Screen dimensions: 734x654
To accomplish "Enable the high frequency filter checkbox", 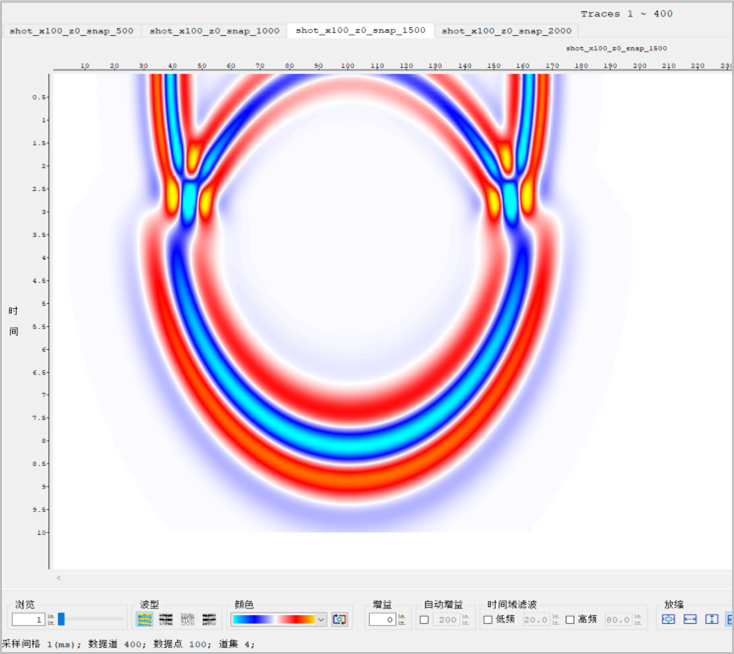I will click(x=570, y=620).
